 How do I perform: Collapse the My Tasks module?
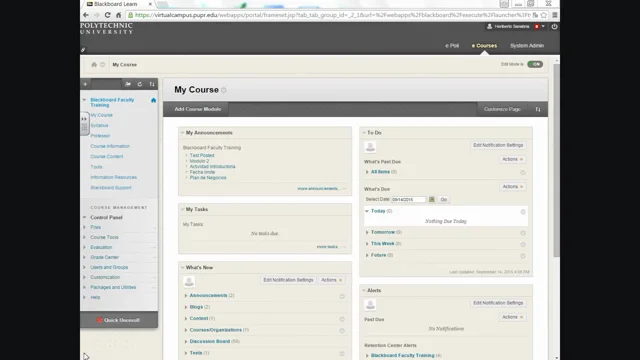182,209
